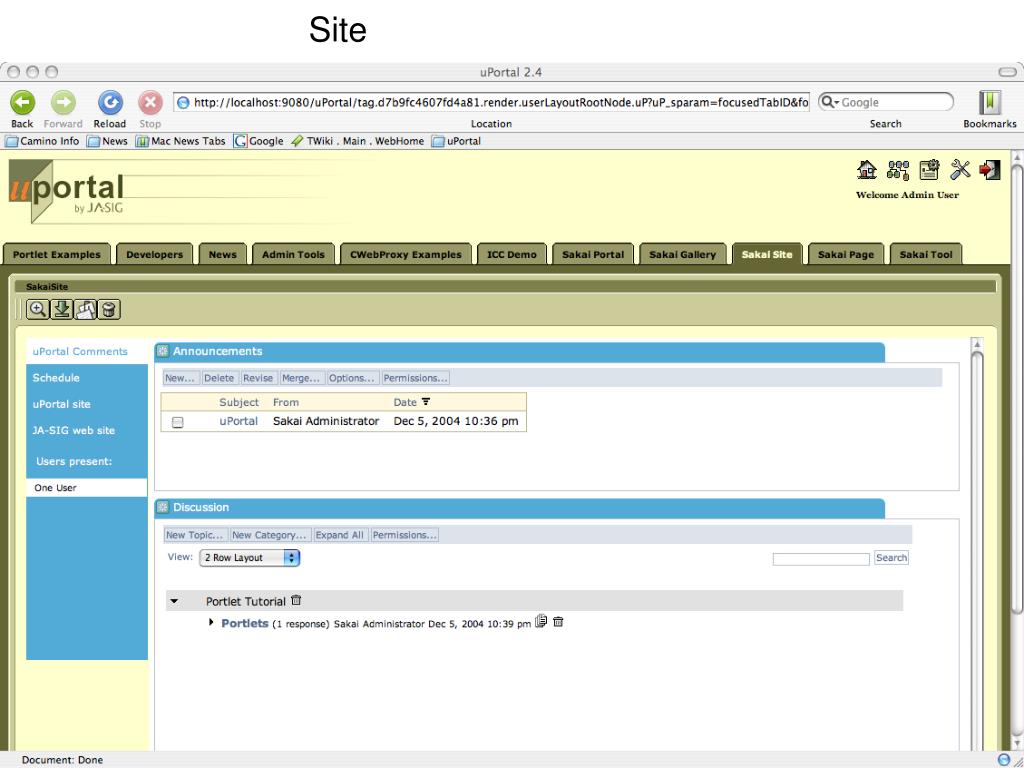Switch to the ICC Demo tab
The width and height of the screenshot is (1024, 768).
click(511, 255)
